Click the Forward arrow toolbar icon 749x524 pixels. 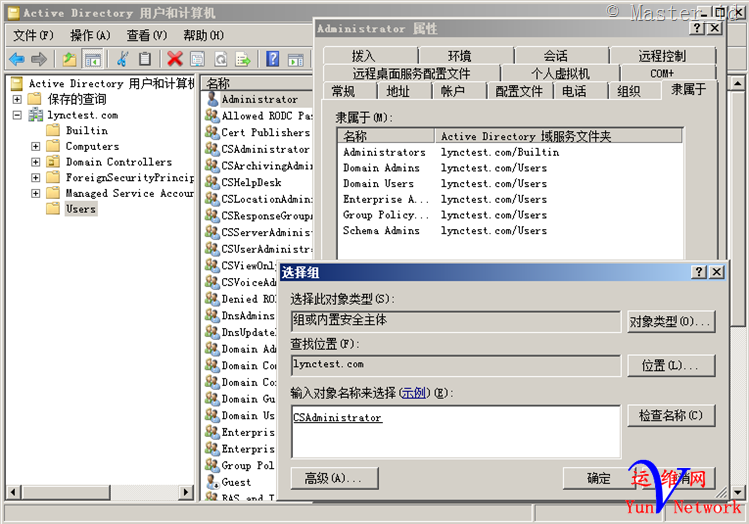click(39, 59)
